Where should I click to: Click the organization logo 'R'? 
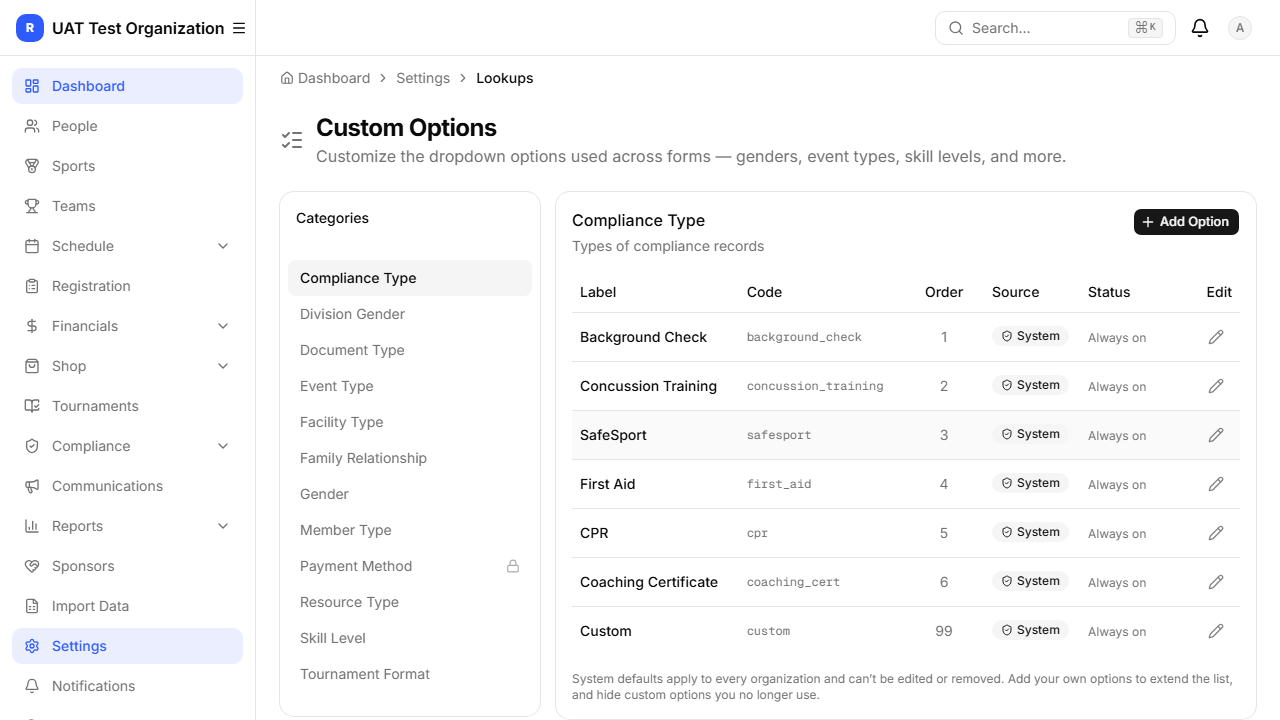(30, 28)
